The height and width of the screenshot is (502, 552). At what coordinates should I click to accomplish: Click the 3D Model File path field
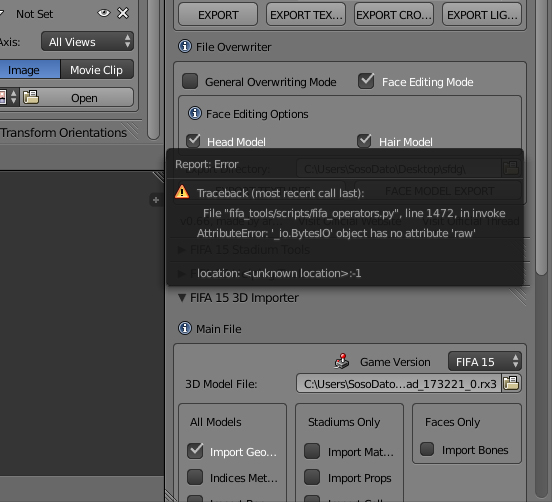(x=399, y=383)
